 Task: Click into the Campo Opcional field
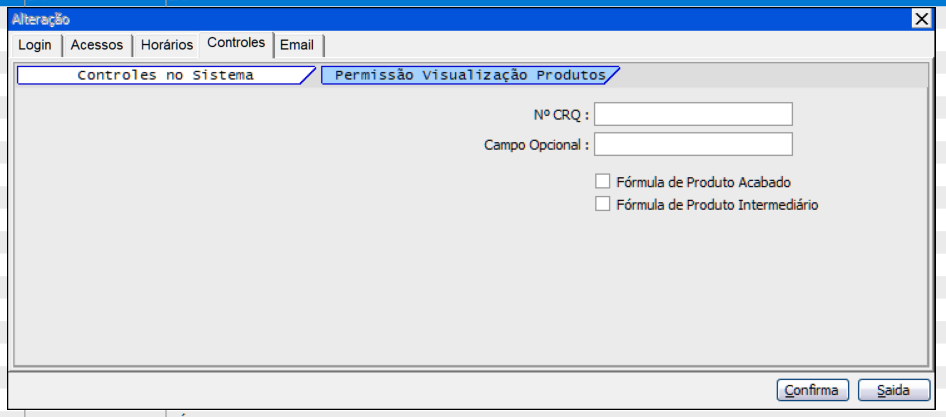pos(693,145)
